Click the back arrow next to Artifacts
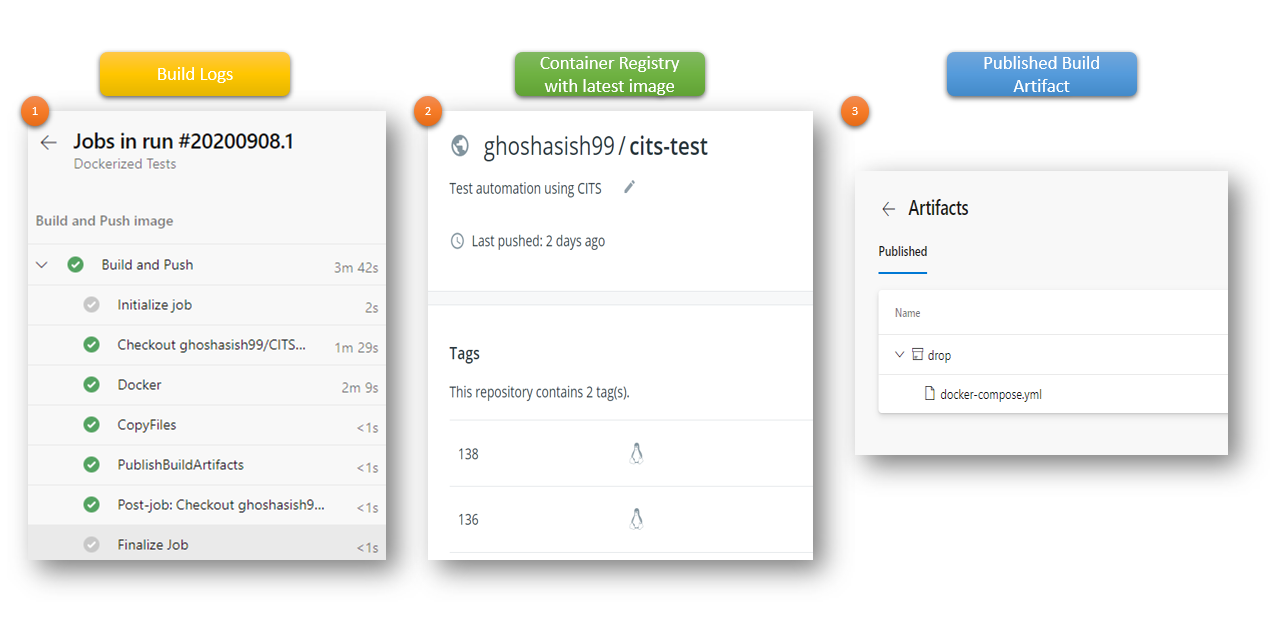Viewport: 1274px width, 624px height. coord(888,209)
